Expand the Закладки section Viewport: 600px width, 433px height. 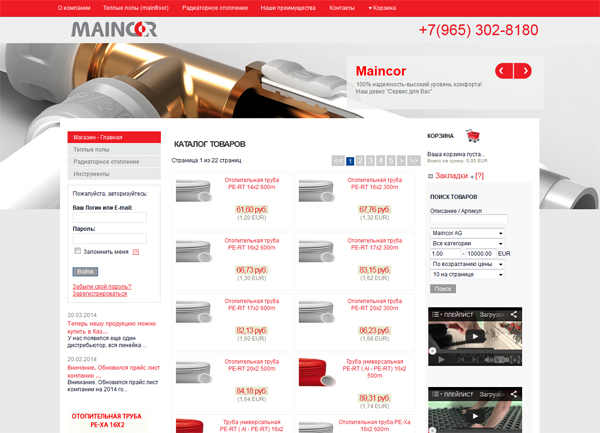point(430,176)
